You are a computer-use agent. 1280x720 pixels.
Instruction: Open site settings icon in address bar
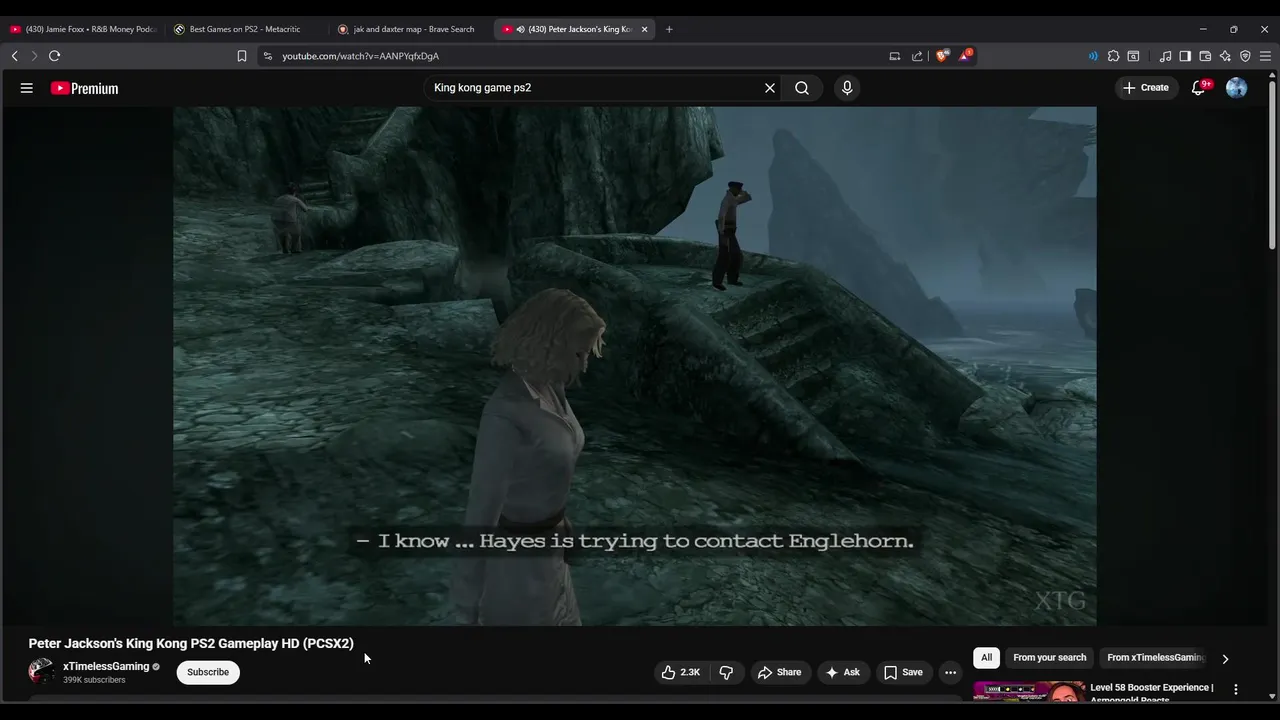[267, 56]
